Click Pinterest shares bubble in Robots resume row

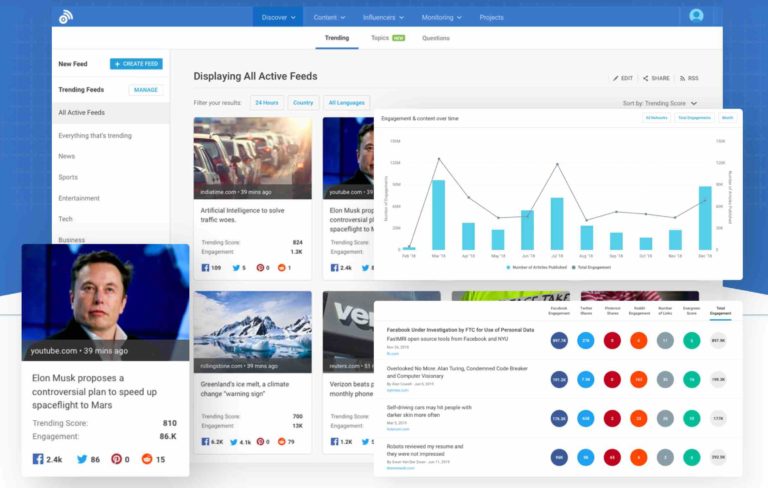click(x=612, y=457)
